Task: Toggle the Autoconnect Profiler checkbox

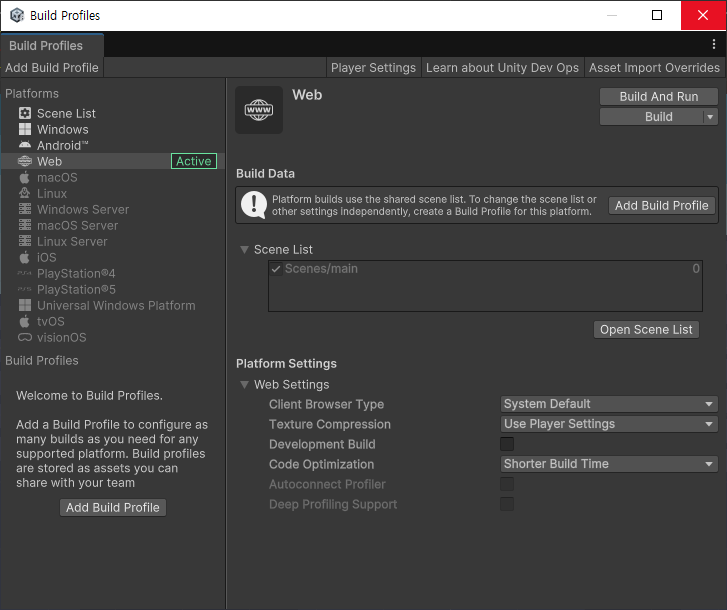Action: pos(507,484)
